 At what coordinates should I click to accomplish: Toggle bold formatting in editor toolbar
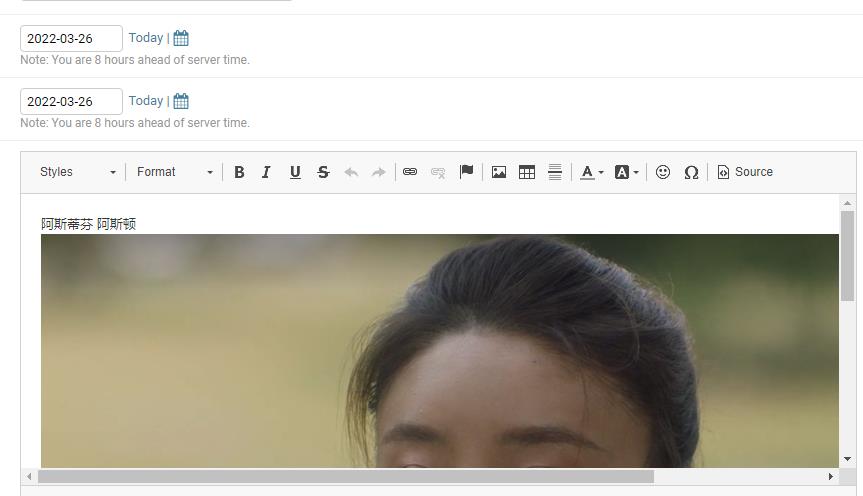pos(239,172)
